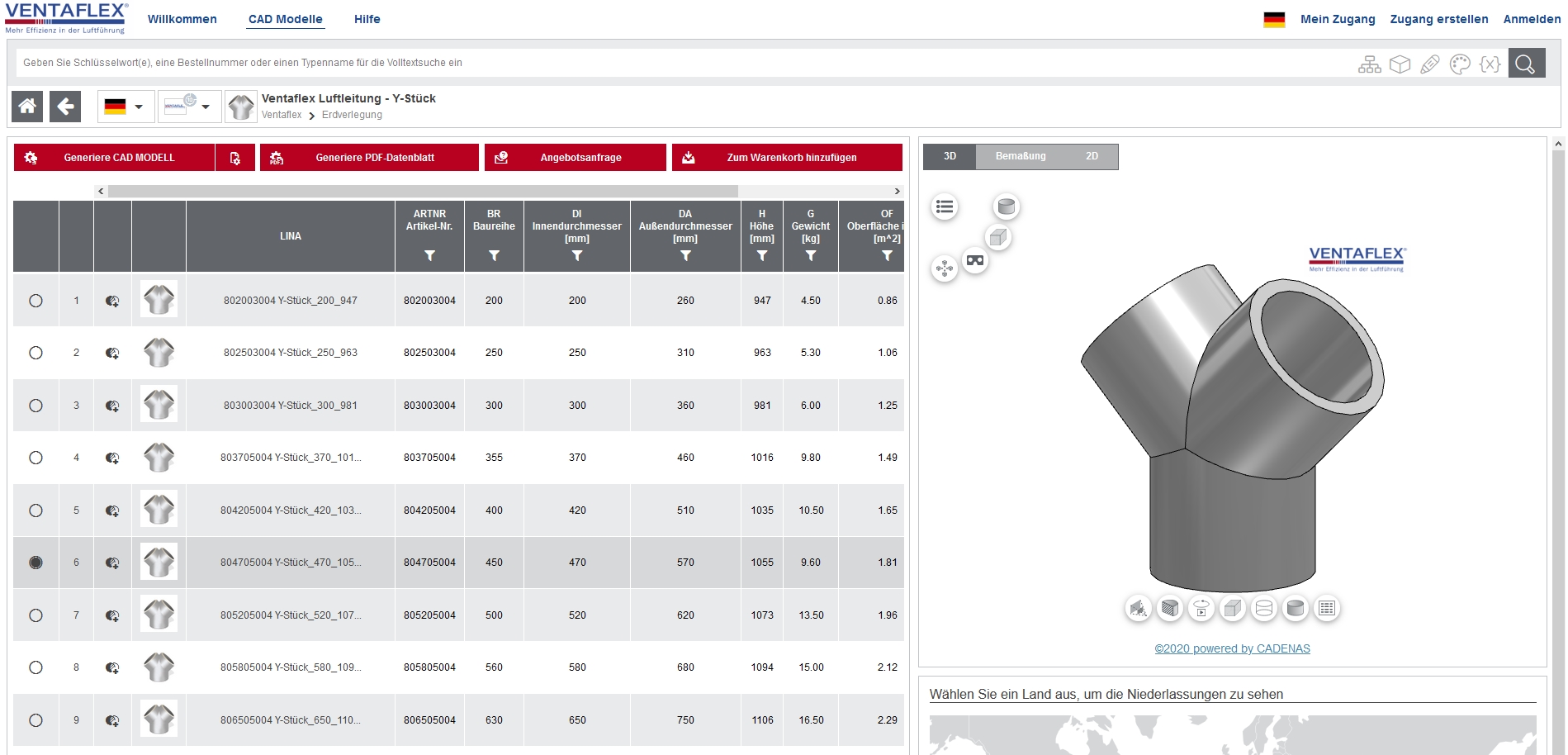Select radio button for 803003004 Y-Stück_300_981
The width and height of the screenshot is (1568, 755).
point(36,406)
